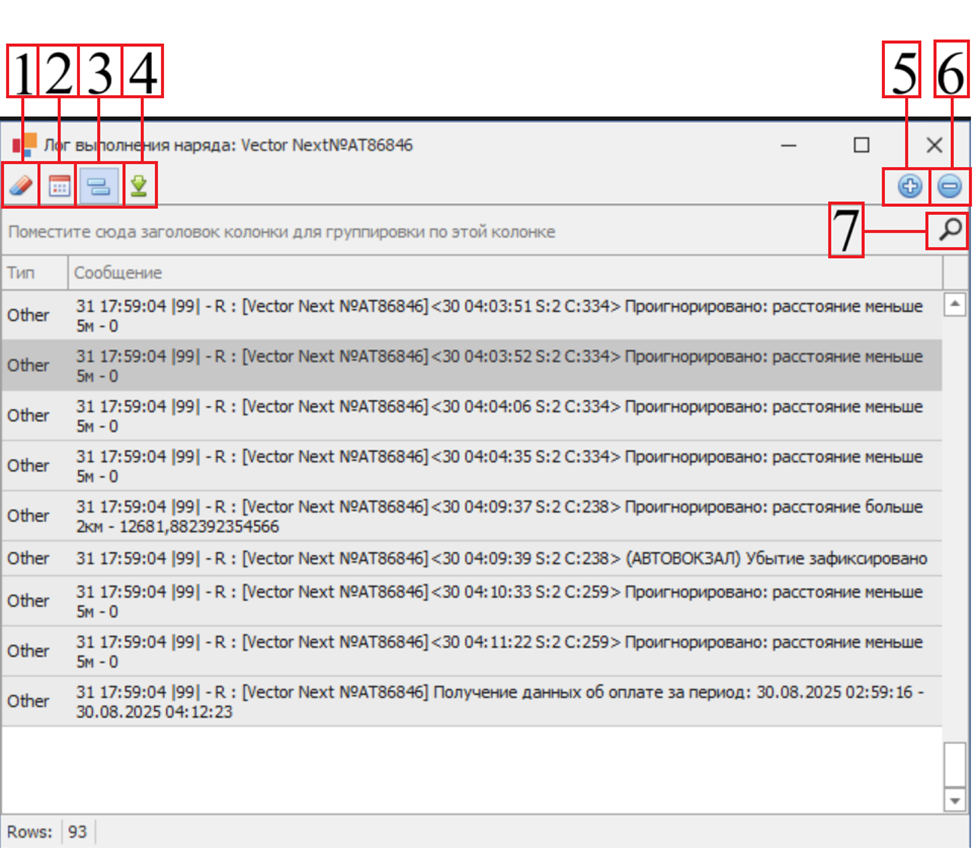Click the app icon in the title bar
The height and width of the screenshot is (855, 974).
point(24,145)
